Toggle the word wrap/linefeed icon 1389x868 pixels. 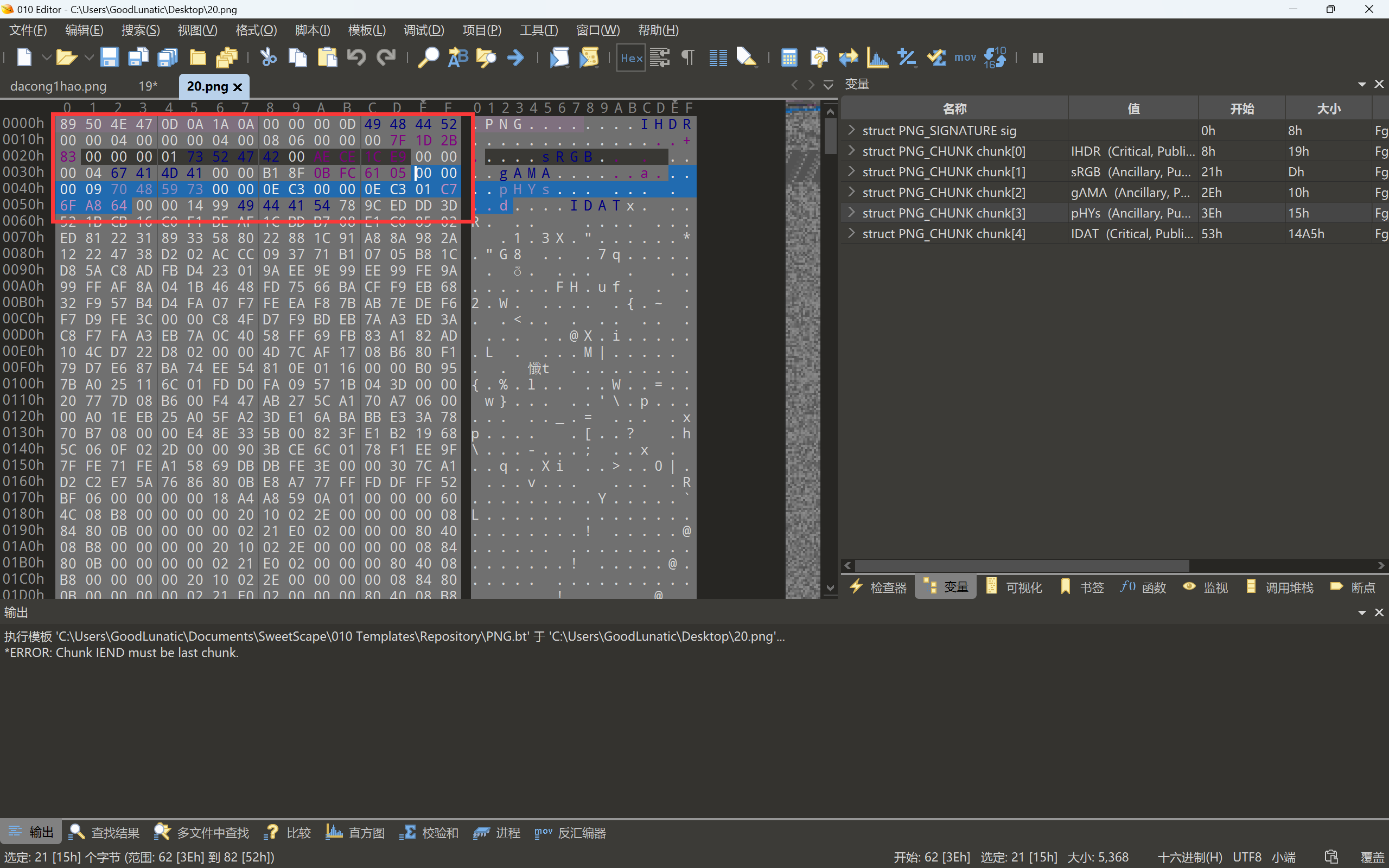660,58
